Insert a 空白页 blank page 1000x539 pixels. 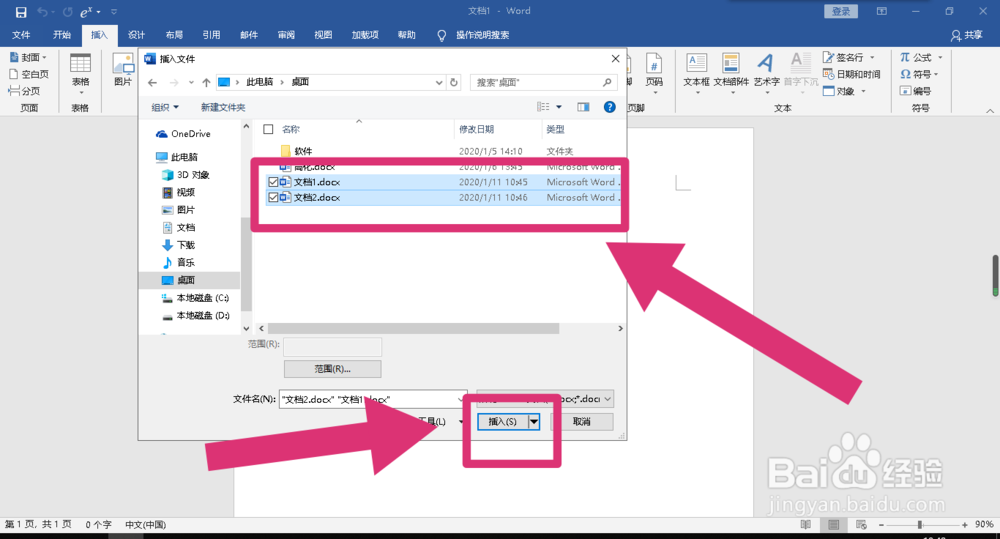(29, 74)
